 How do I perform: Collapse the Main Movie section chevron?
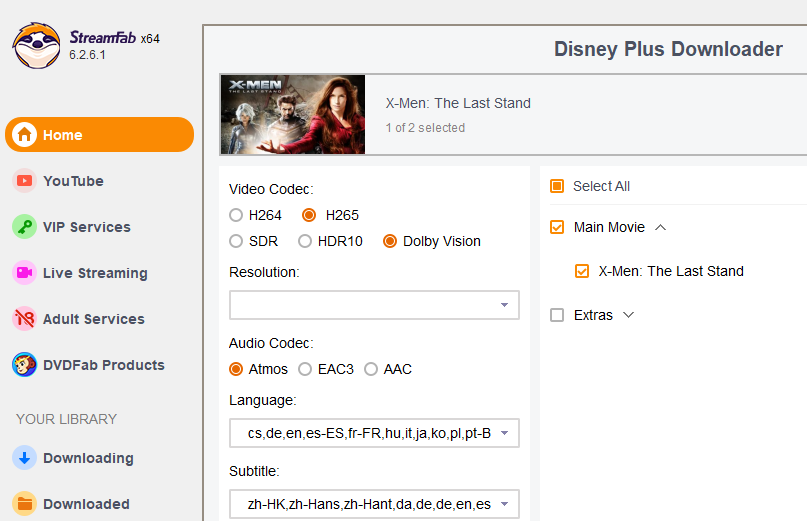(x=660, y=227)
